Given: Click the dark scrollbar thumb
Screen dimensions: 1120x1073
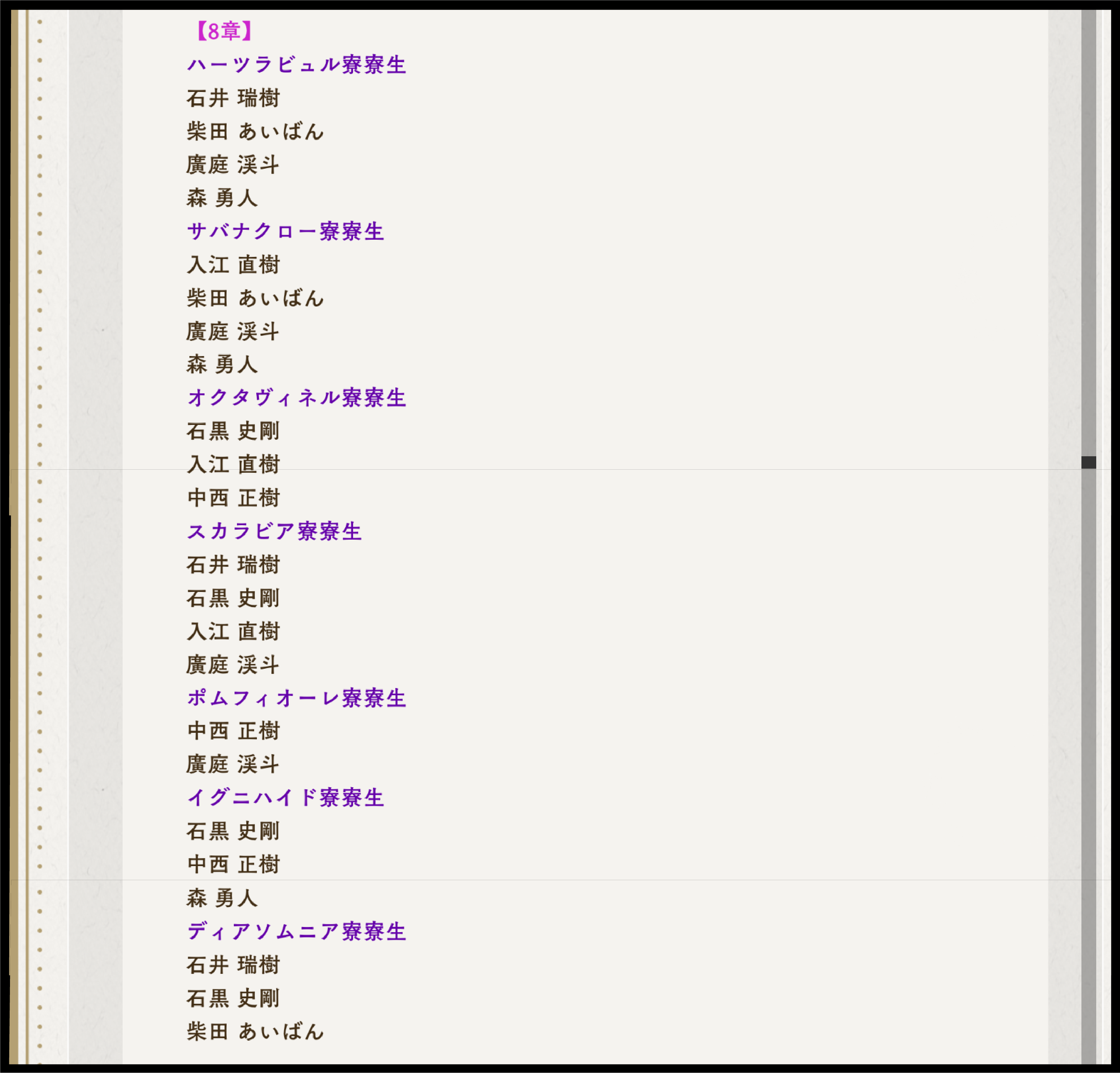Looking at the screenshot, I should point(1088,462).
